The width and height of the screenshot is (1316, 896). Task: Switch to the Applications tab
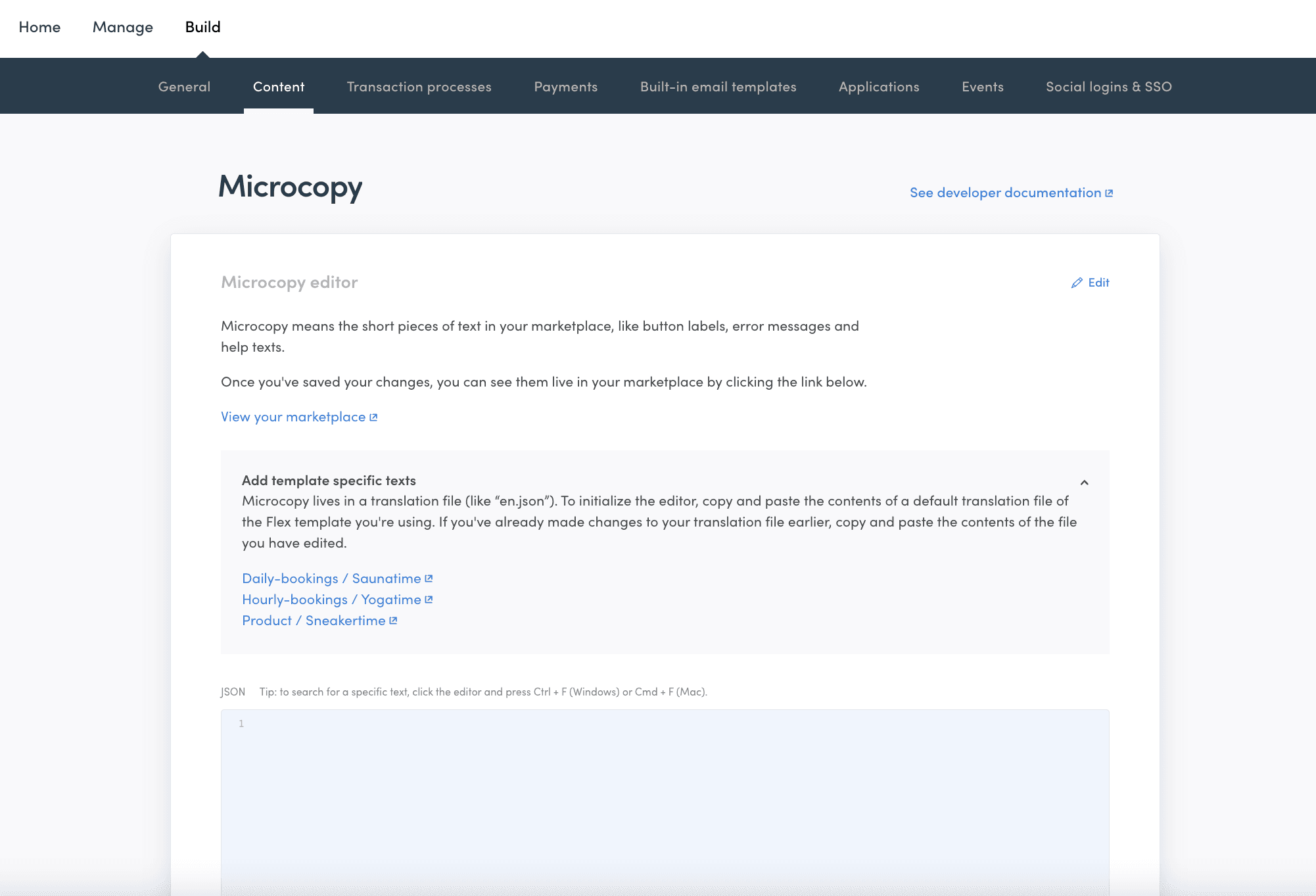click(x=879, y=87)
